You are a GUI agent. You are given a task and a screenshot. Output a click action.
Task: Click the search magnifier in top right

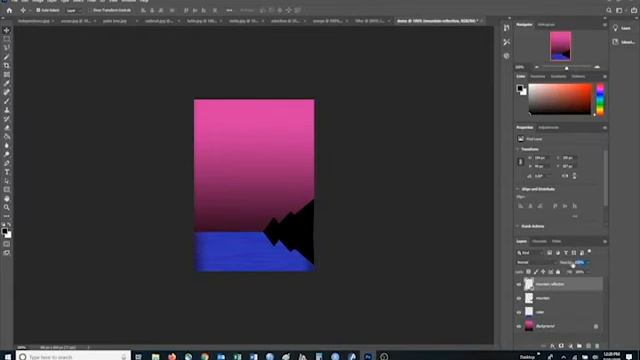pos(609,11)
